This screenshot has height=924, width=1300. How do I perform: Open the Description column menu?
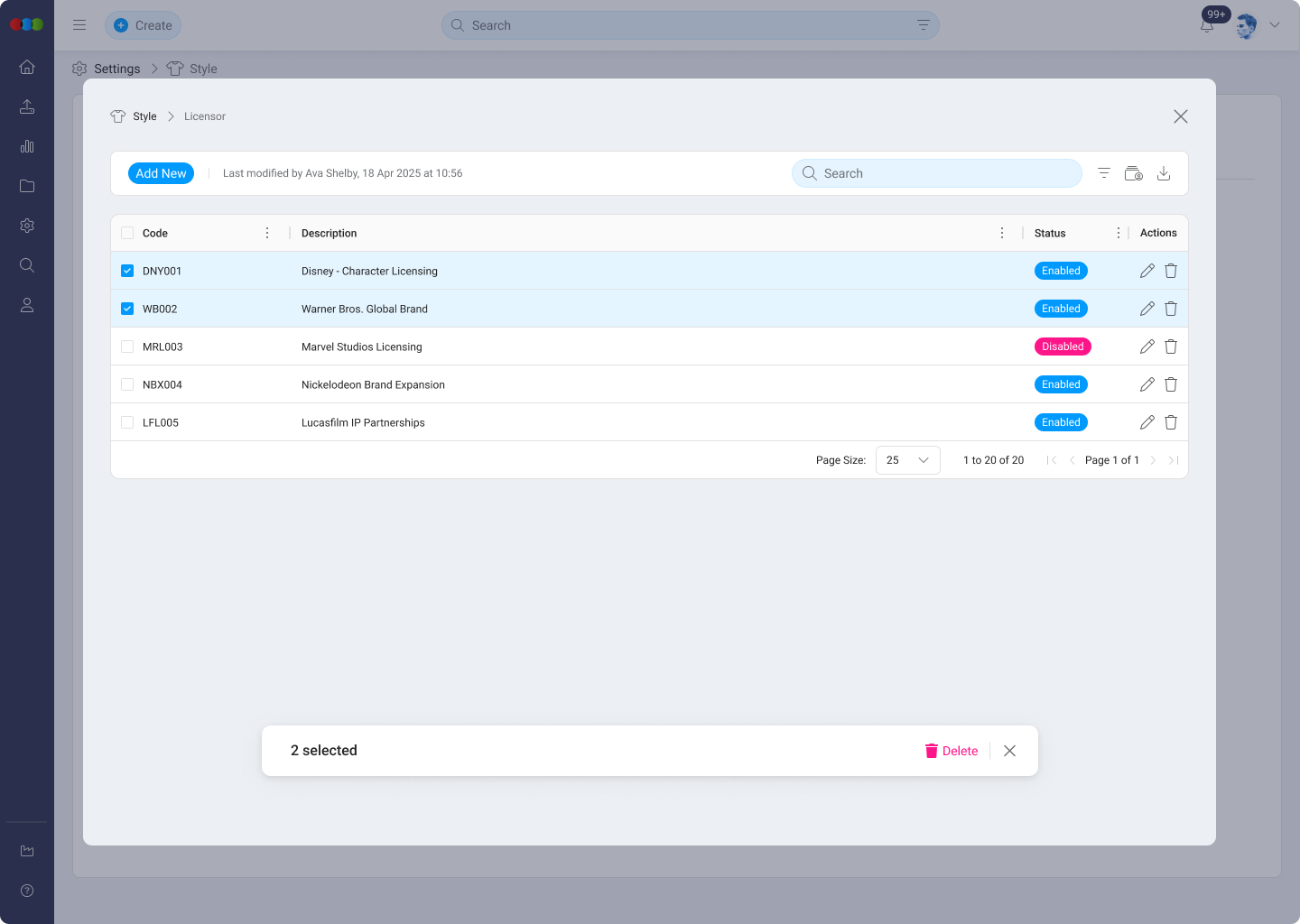click(1002, 233)
